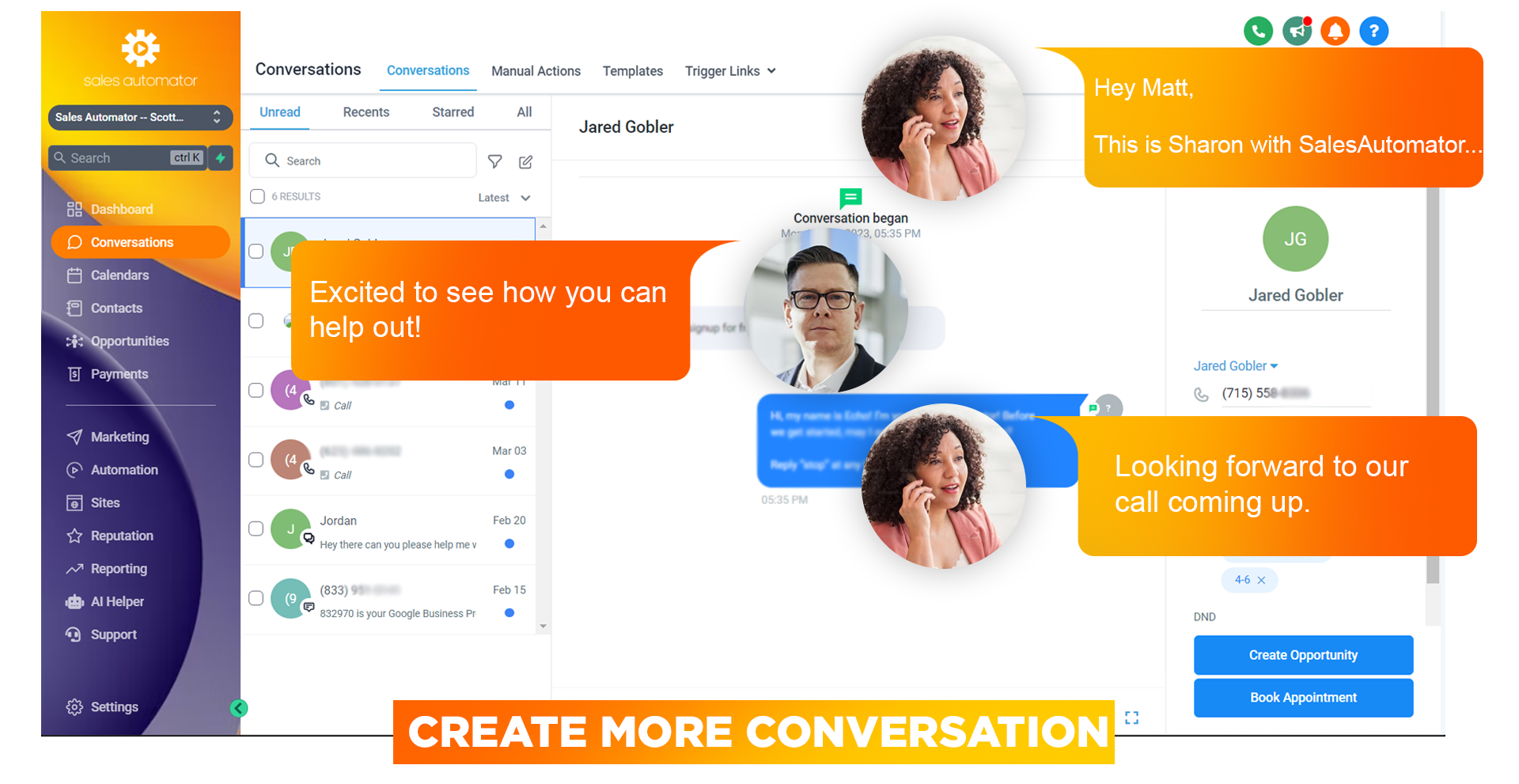Screen dimensions: 1519x784
Task: Expand the Trigger Links dropdown
Action: (730, 71)
